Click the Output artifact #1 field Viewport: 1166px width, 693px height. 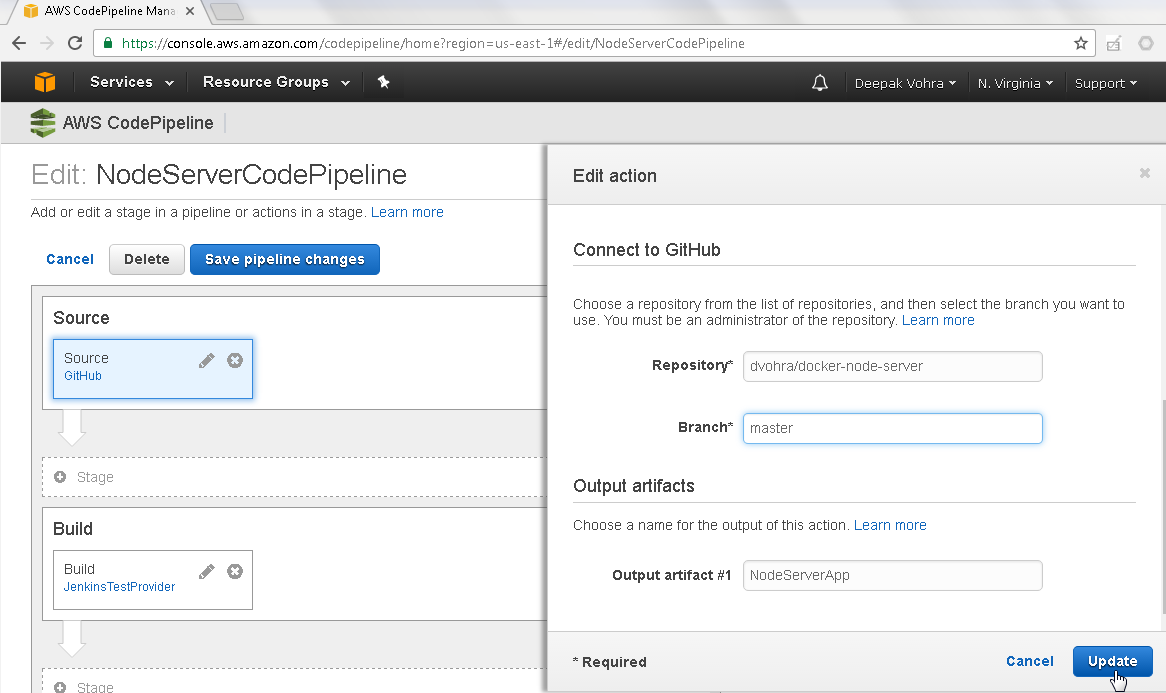pyautogui.click(x=892, y=576)
